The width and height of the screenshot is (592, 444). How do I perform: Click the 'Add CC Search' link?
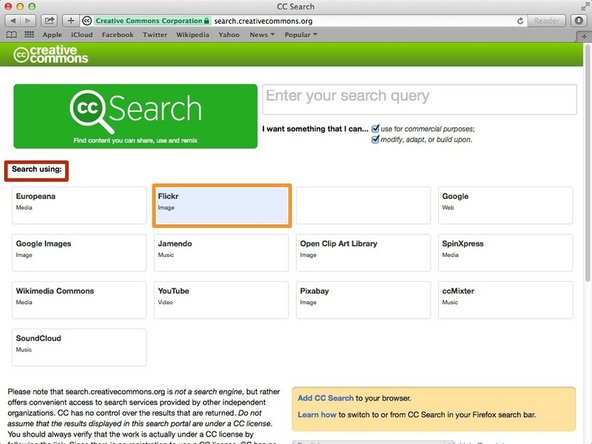click(x=325, y=398)
